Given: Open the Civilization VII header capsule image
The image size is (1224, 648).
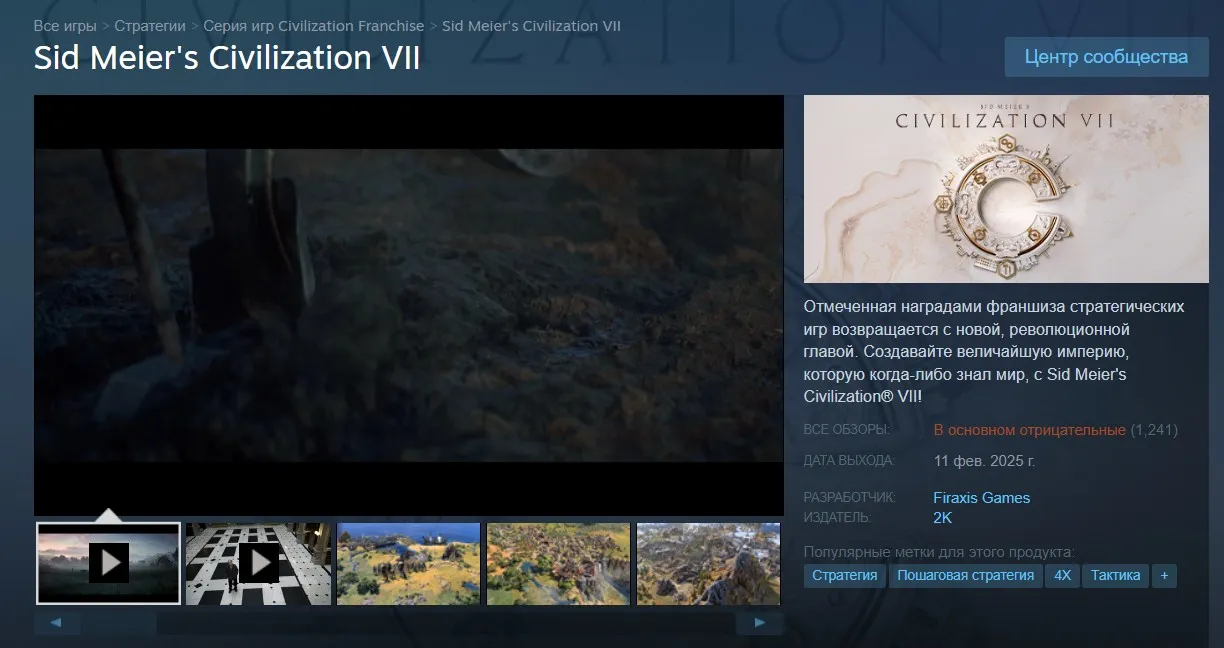Looking at the screenshot, I should 1006,189.
